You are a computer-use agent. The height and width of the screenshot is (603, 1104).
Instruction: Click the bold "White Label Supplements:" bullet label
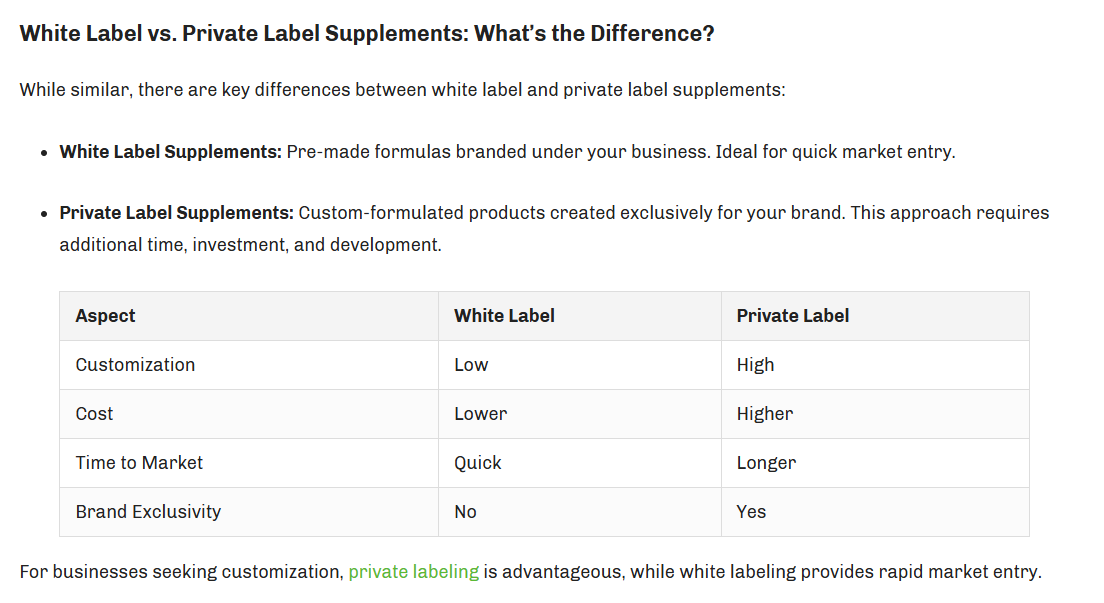pos(170,152)
